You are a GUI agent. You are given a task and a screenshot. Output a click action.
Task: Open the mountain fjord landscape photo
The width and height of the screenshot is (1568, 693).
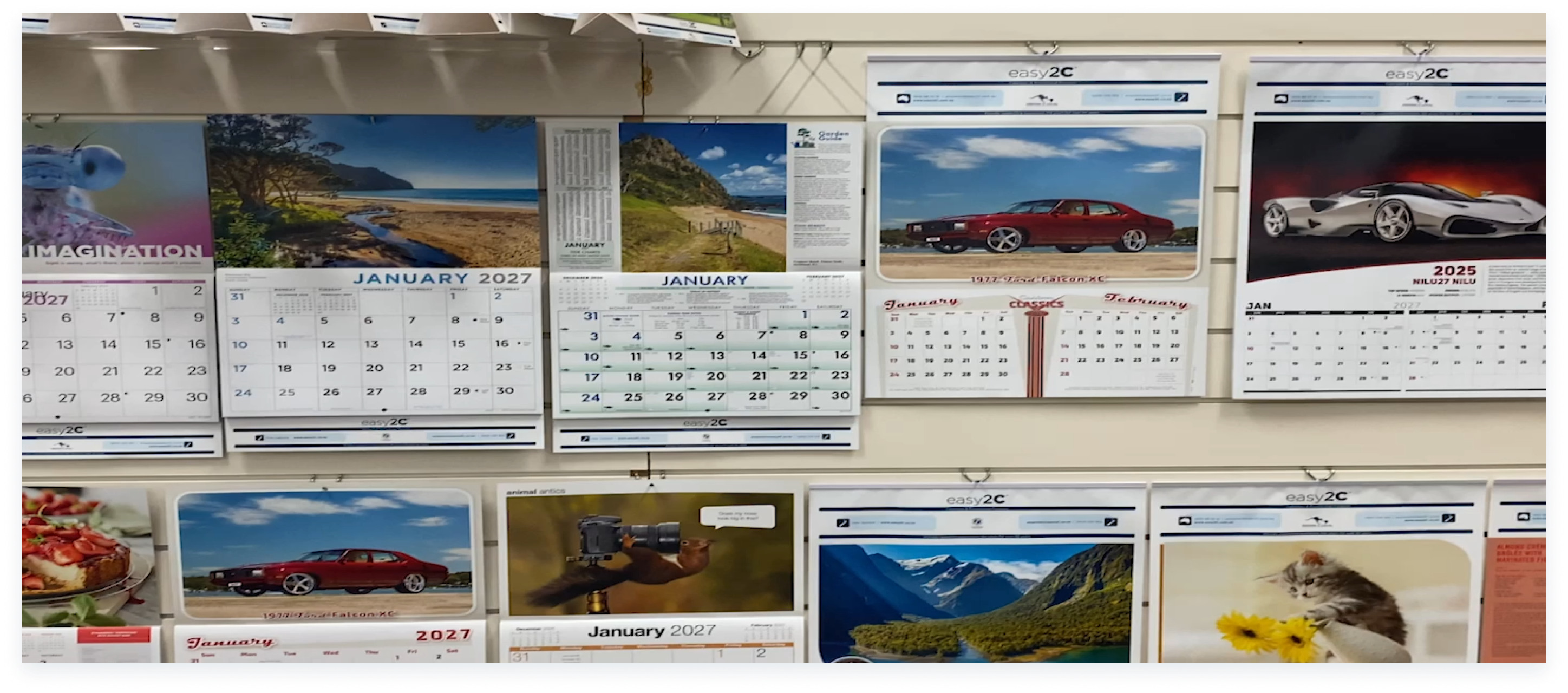(975, 603)
